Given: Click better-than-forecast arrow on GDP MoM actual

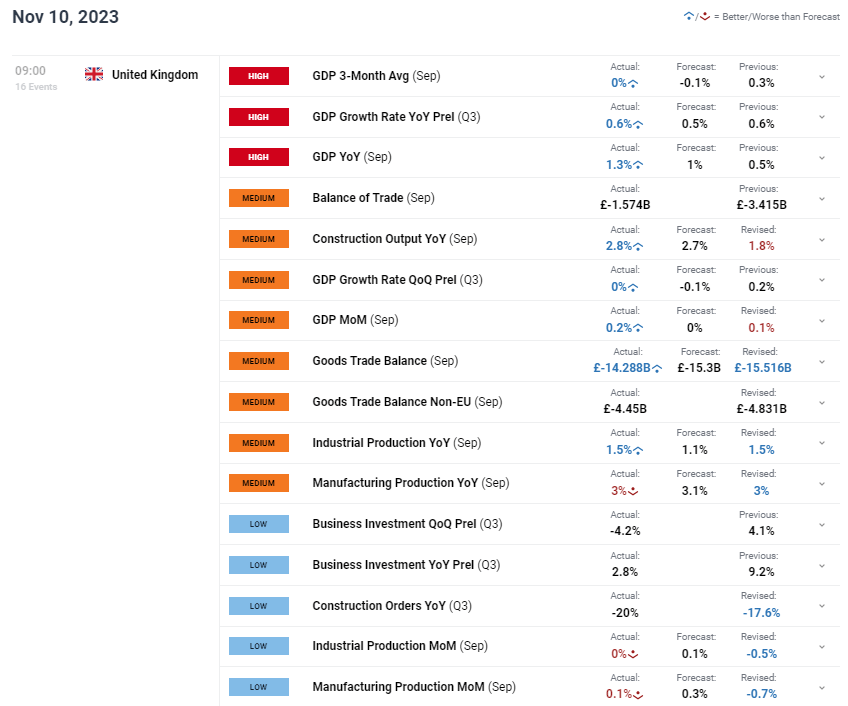Looking at the screenshot, I should click(x=636, y=328).
